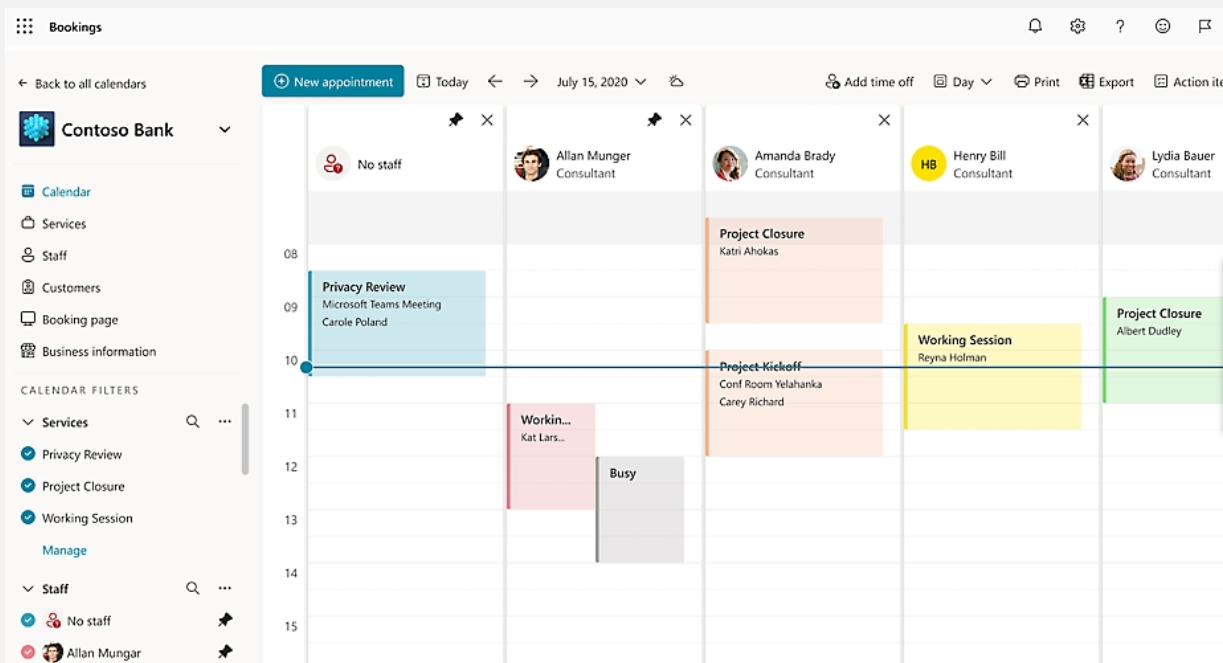This screenshot has width=1223, height=663.
Task: Uncheck the No staff filter
Action: 28,620
